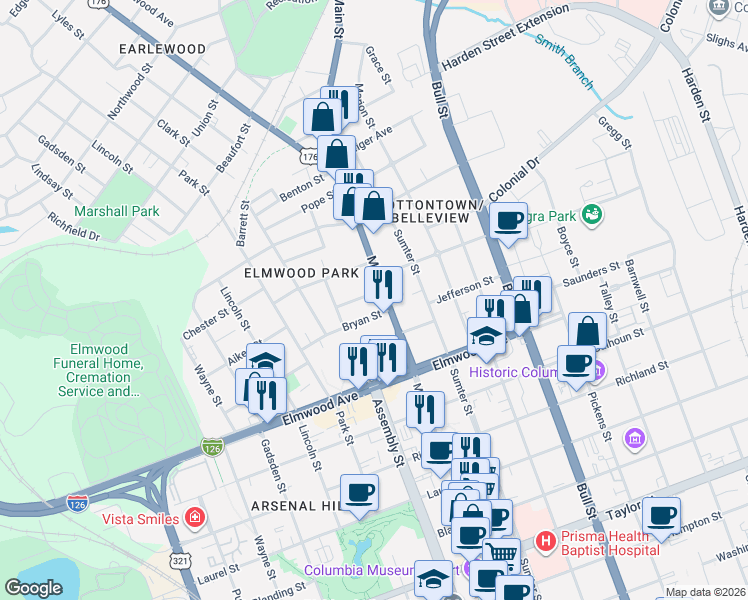Click the Northwood St label
The image size is (748, 600).
(130, 91)
